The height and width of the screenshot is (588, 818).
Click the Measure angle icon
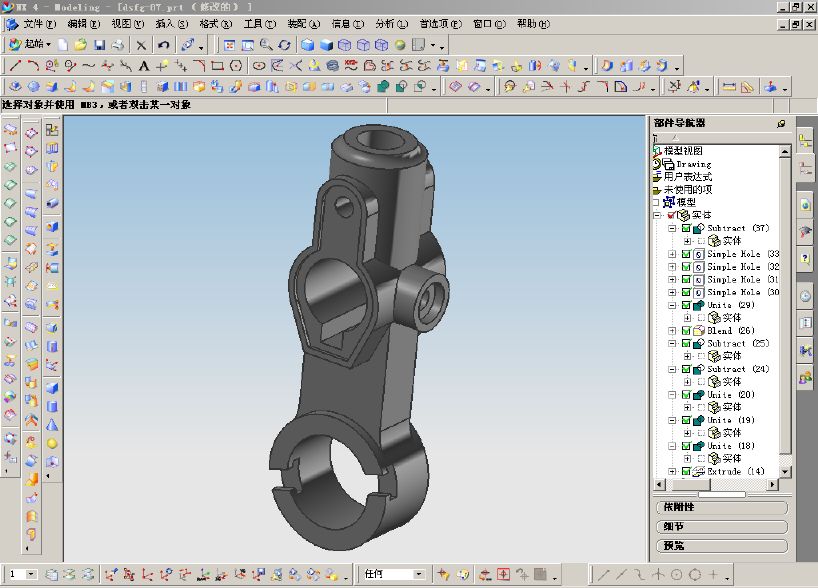coord(748,87)
